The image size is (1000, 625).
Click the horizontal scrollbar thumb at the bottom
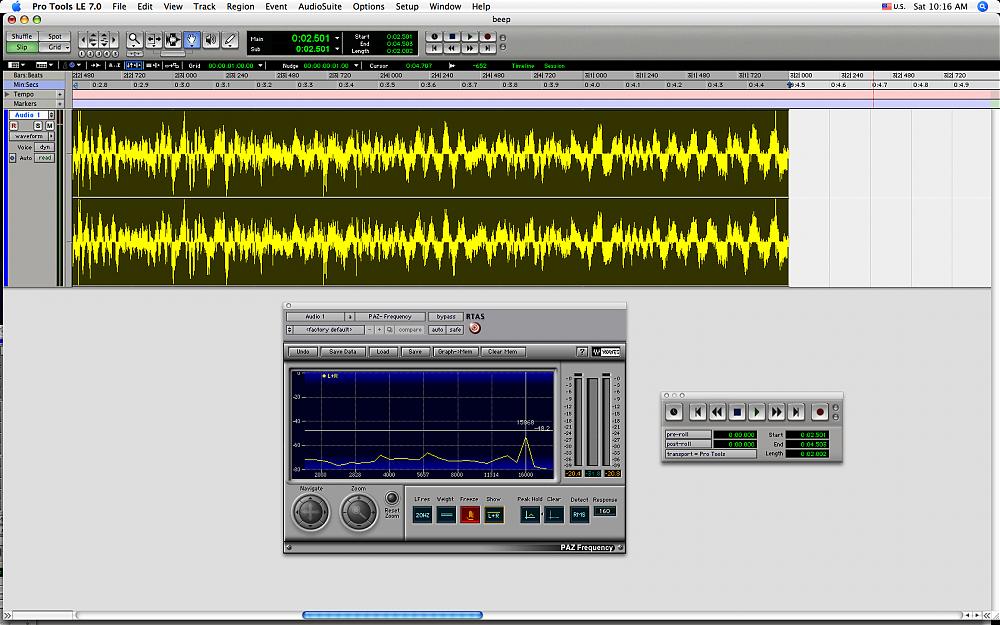[x=392, y=615]
